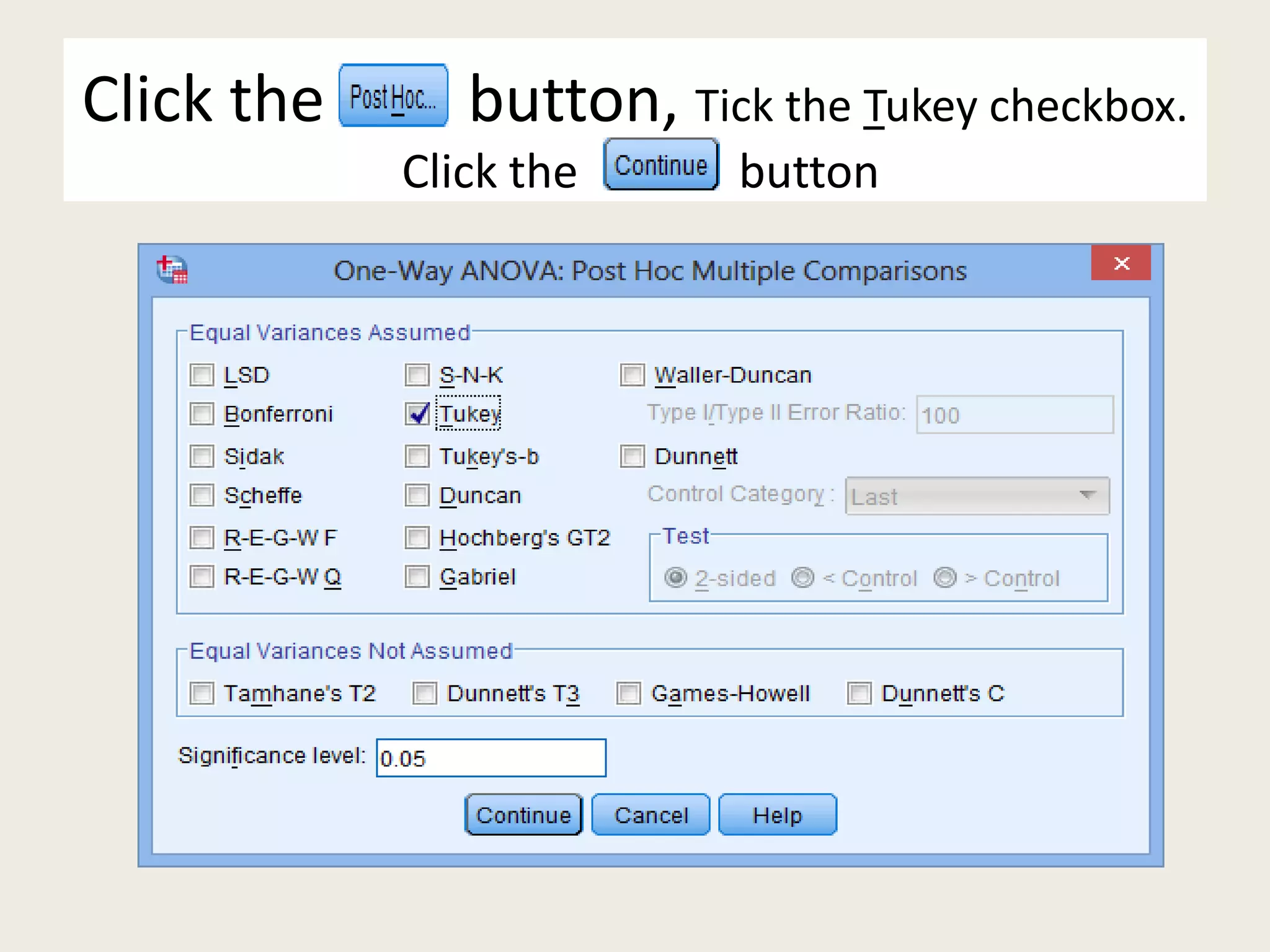Viewport: 1270px width, 952px height.
Task: Enable the Games-Howell checkbox
Action: [x=628, y=693]
